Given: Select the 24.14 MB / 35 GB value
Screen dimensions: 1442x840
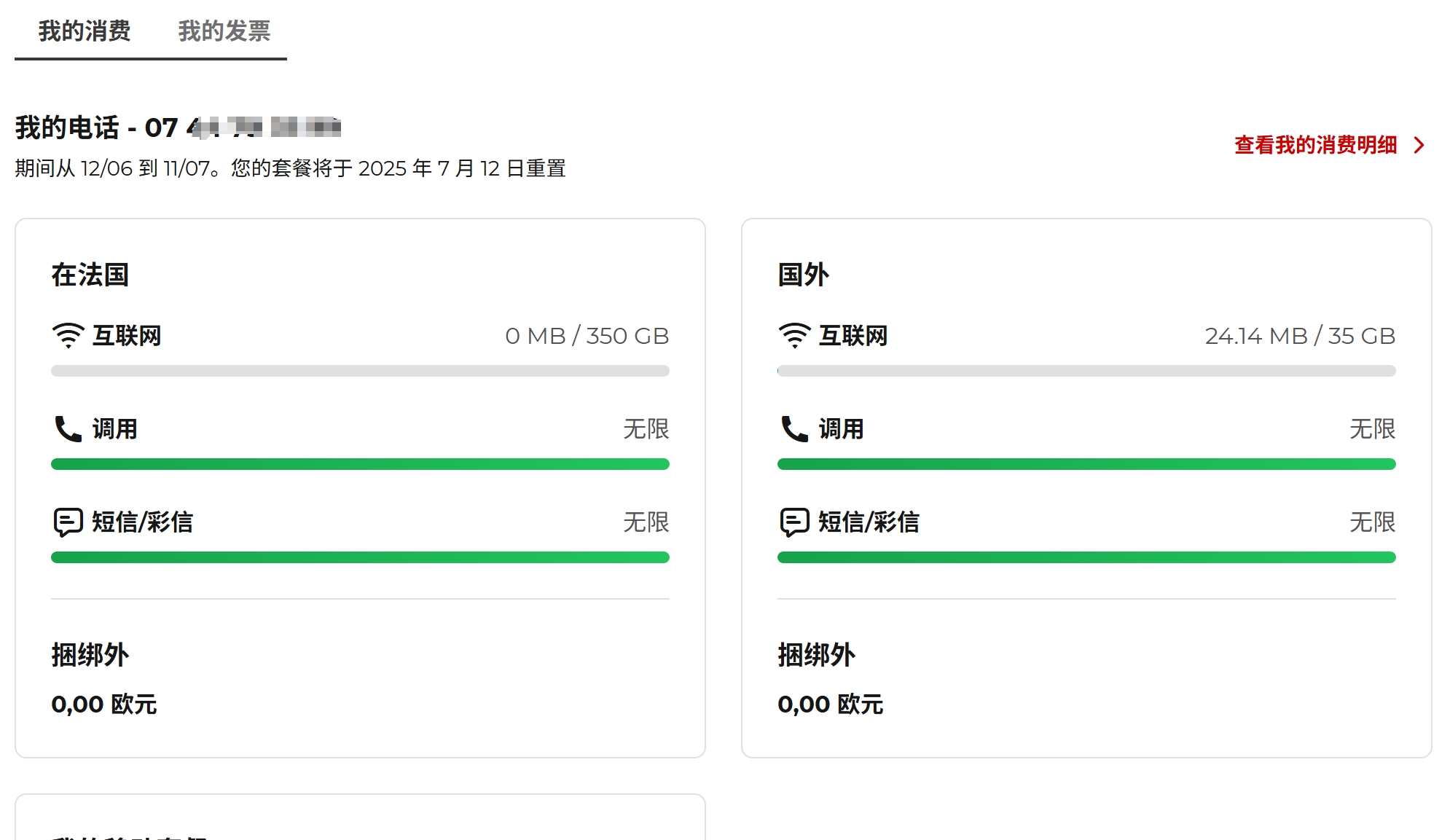Looking at the screenshot, I should (1301, 336).
